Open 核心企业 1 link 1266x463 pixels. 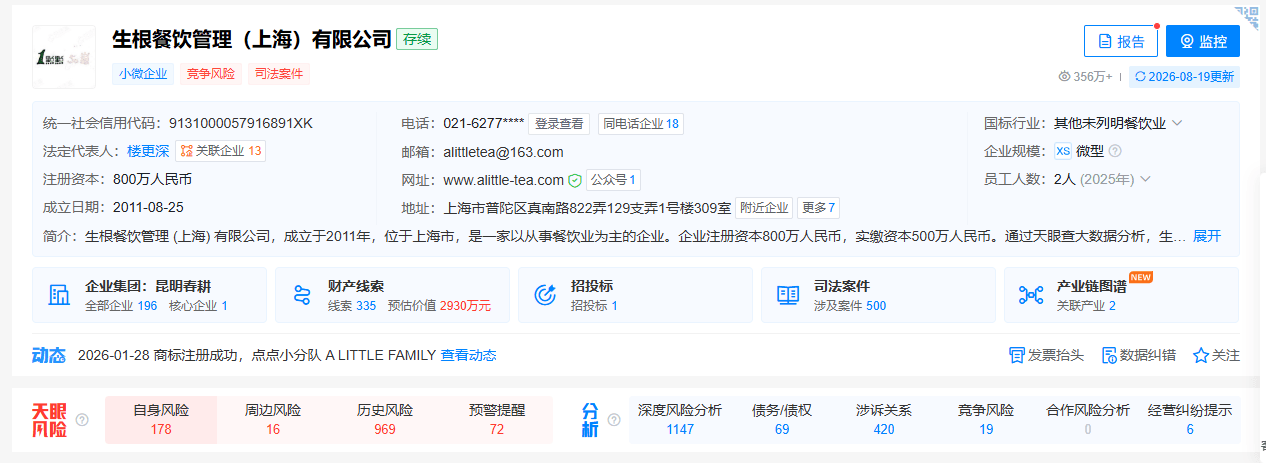tap(198, 305)
